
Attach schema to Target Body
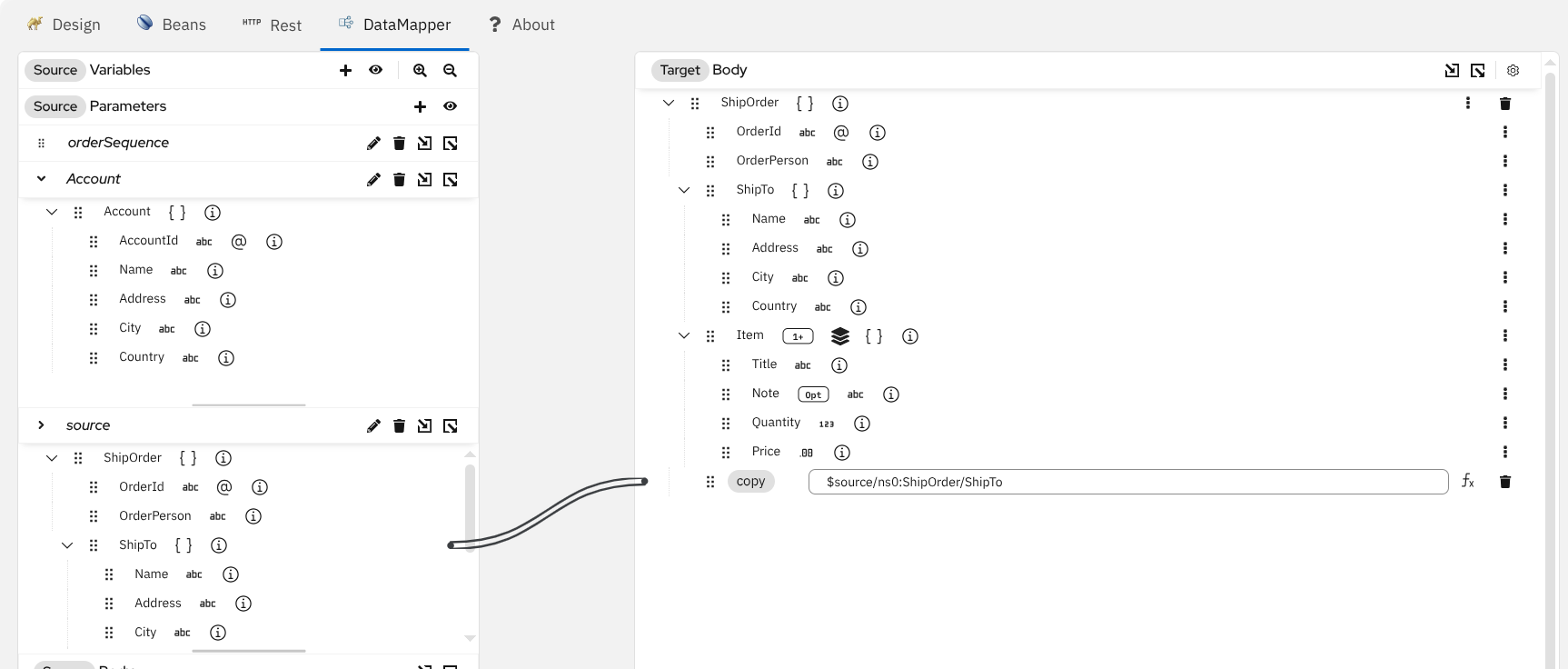click(x=1452, y=70)
